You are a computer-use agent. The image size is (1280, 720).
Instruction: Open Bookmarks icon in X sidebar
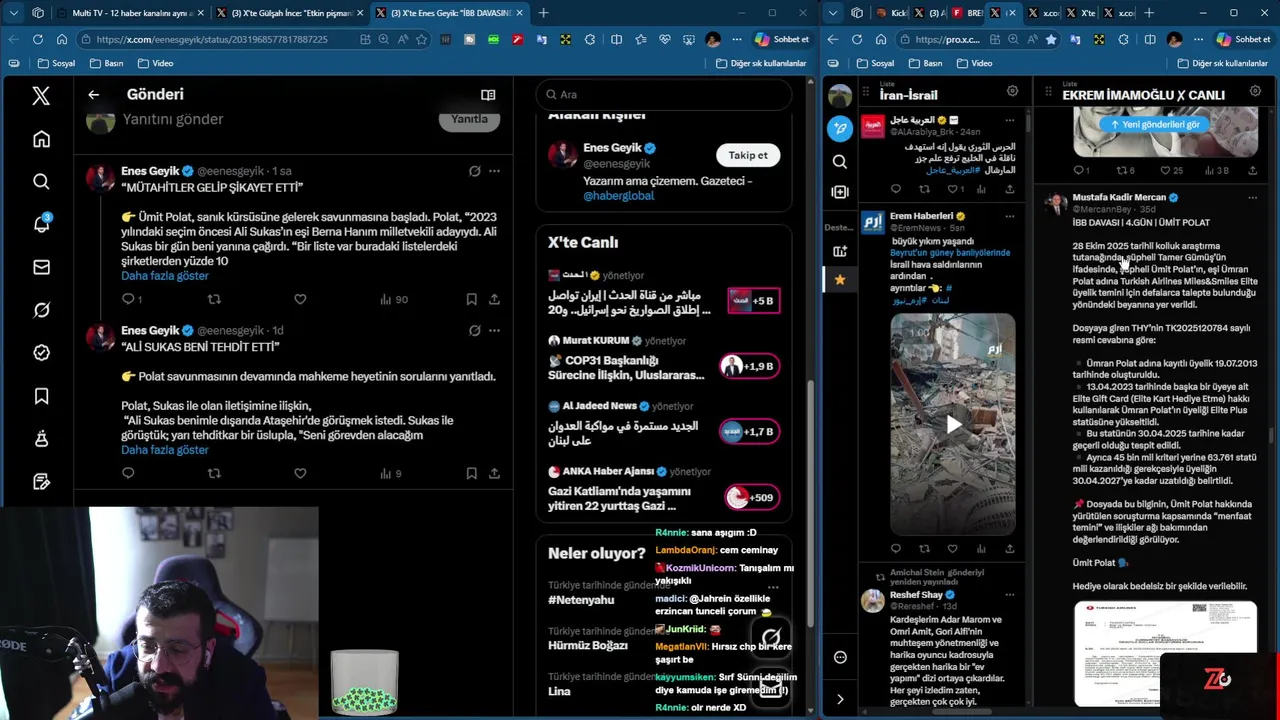[41, 396]
